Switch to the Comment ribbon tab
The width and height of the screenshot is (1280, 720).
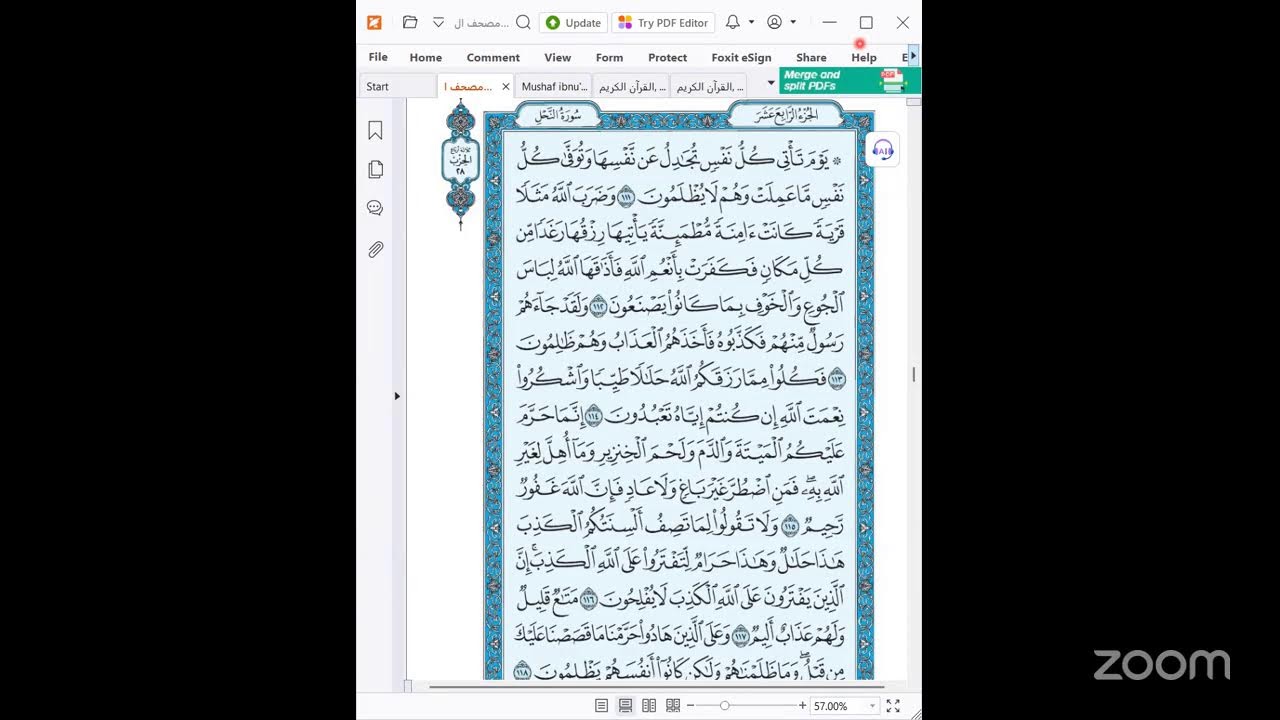[x=493, y=57]
